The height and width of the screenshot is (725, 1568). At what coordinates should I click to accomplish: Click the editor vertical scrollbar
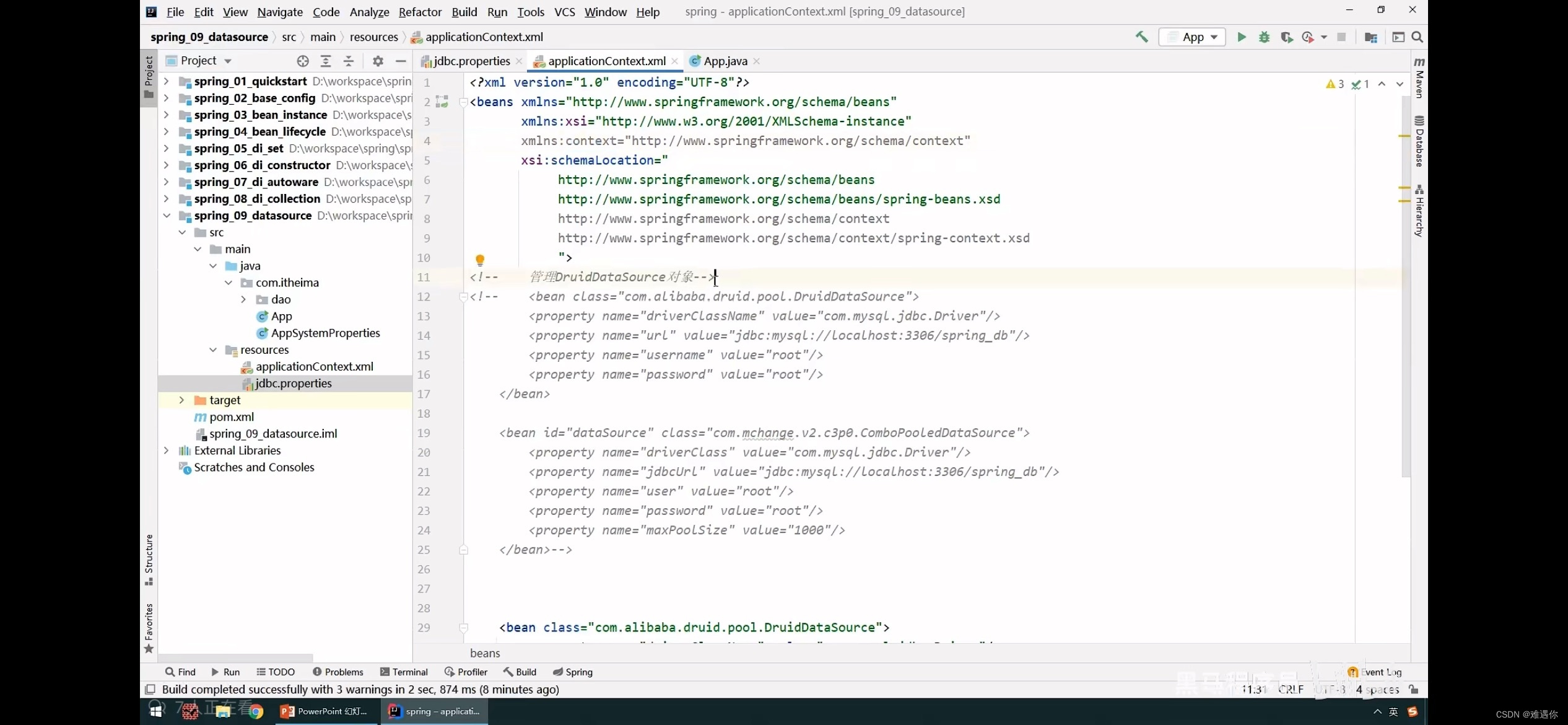tap(1405, 285)
